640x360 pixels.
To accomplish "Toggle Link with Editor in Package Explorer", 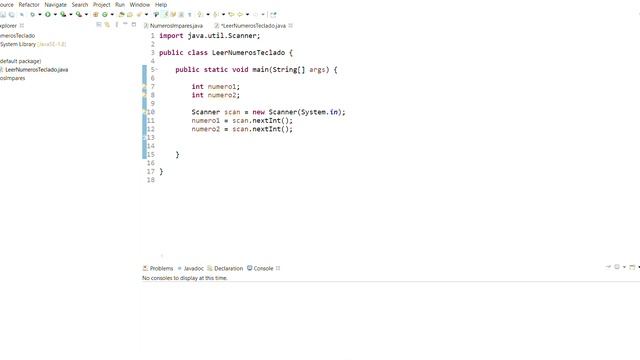I will pos(107,24).
